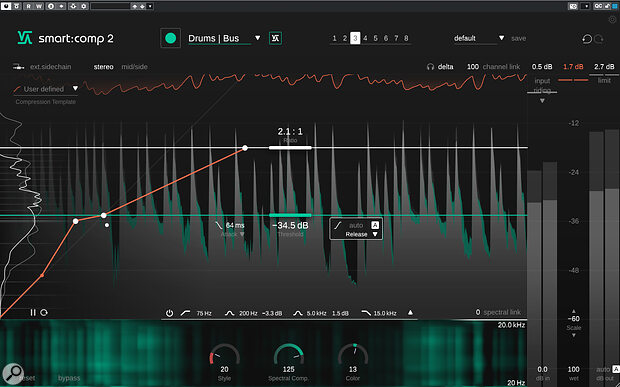Open the Drums | Bus profile dropdown
The height and width of the screenshot is (387, 620).
tap(257, 38)
